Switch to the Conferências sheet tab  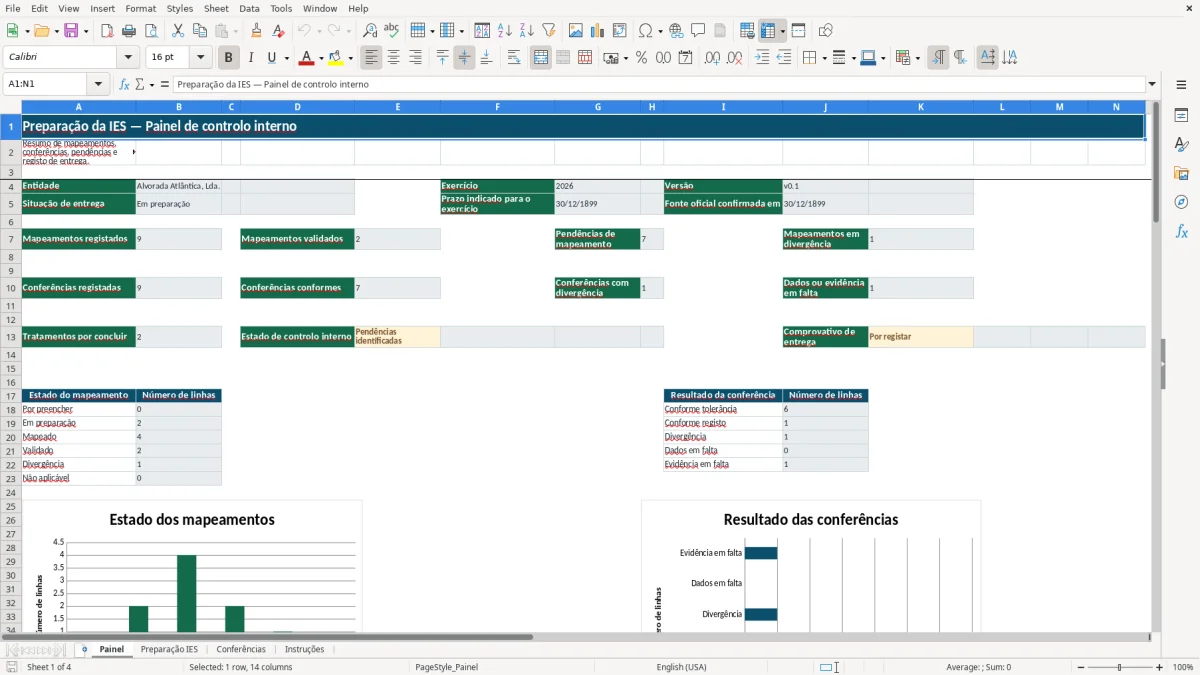click(241, 649)
